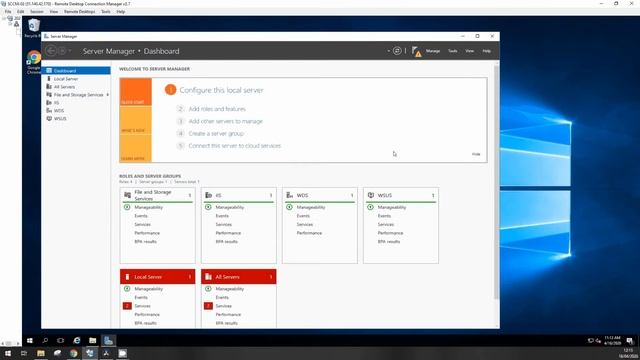
Task: Open the WDS role tile header
Action: click(x=320, y=195)
